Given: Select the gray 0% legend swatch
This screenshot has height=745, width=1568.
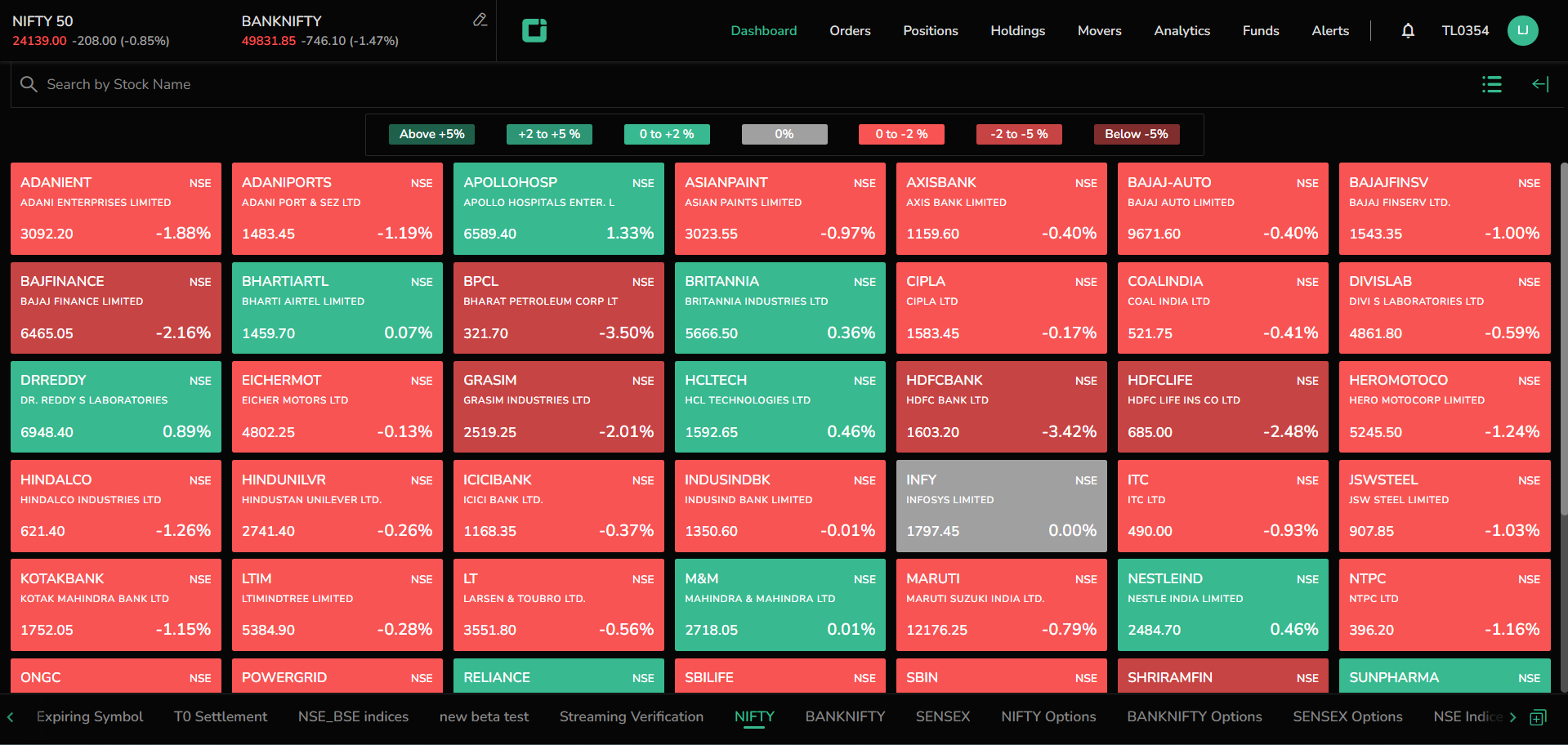Looking at the screenshot, I should point(784,134).
